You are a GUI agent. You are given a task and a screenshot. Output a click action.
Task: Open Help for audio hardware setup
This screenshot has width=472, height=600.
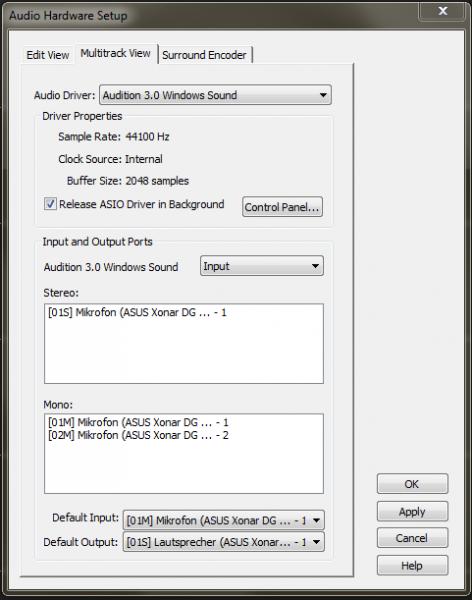click(412, 566)
